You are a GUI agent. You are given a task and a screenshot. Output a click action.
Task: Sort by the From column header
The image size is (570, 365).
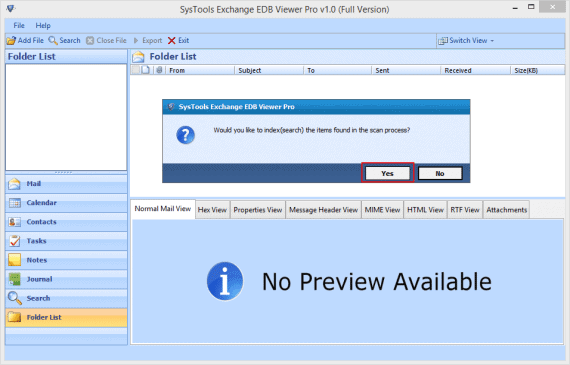coord(200,70)
